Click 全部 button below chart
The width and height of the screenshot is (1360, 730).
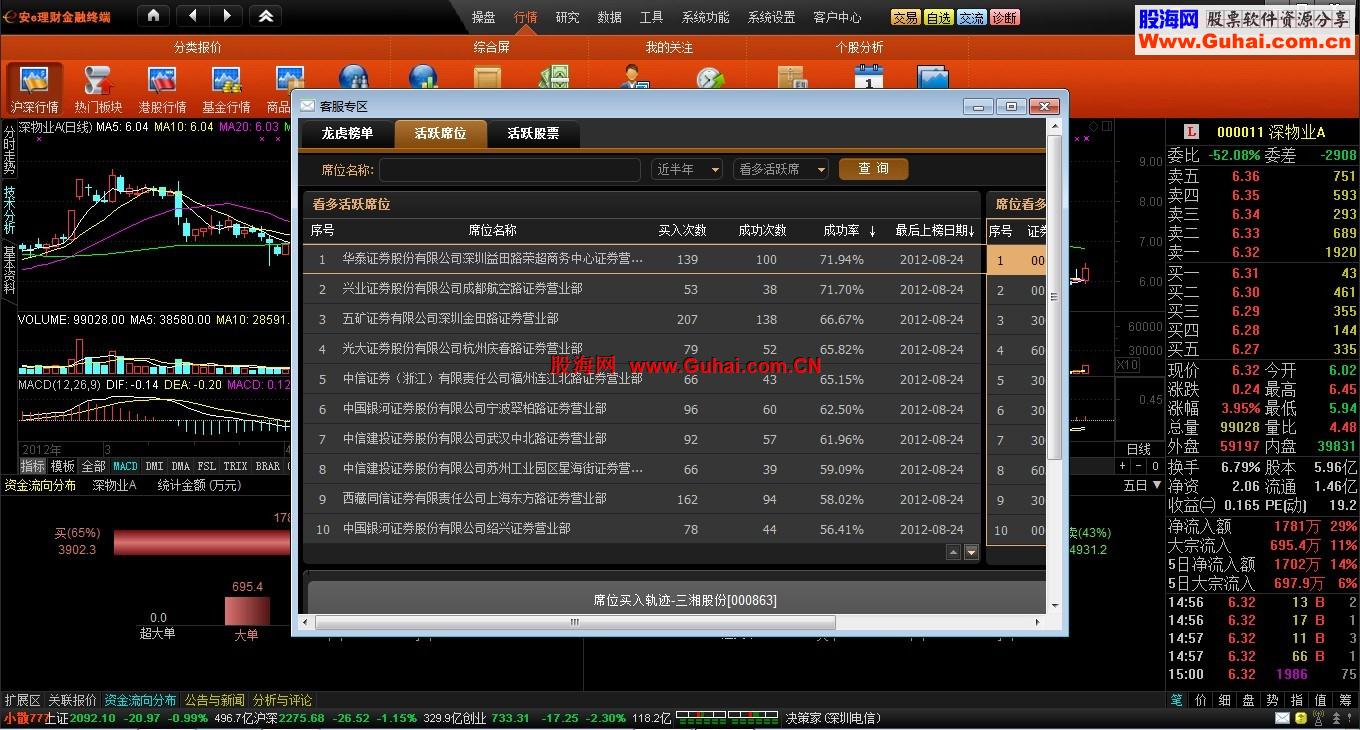pyautogui.click(x=94, y=466)
